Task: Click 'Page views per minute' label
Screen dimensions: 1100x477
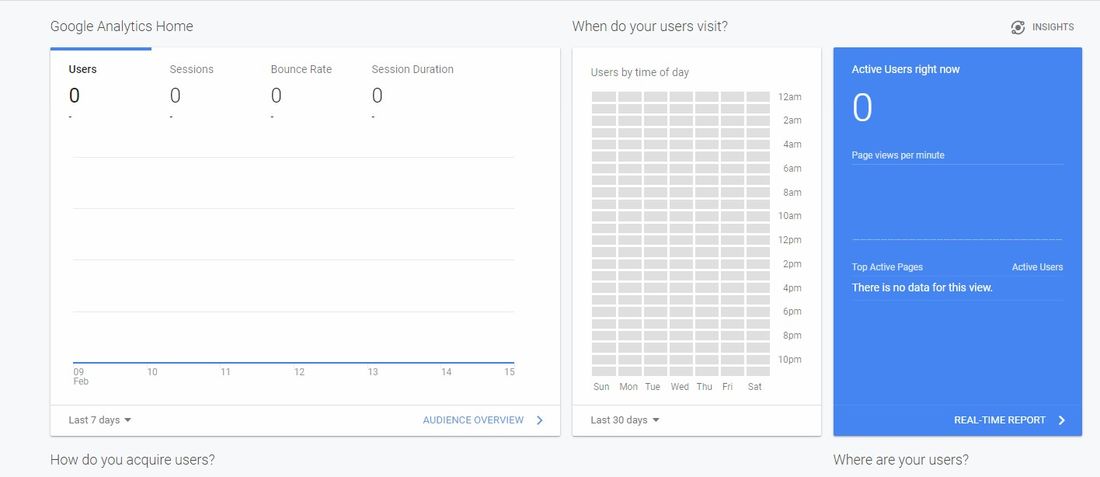Action: point(898,155)
